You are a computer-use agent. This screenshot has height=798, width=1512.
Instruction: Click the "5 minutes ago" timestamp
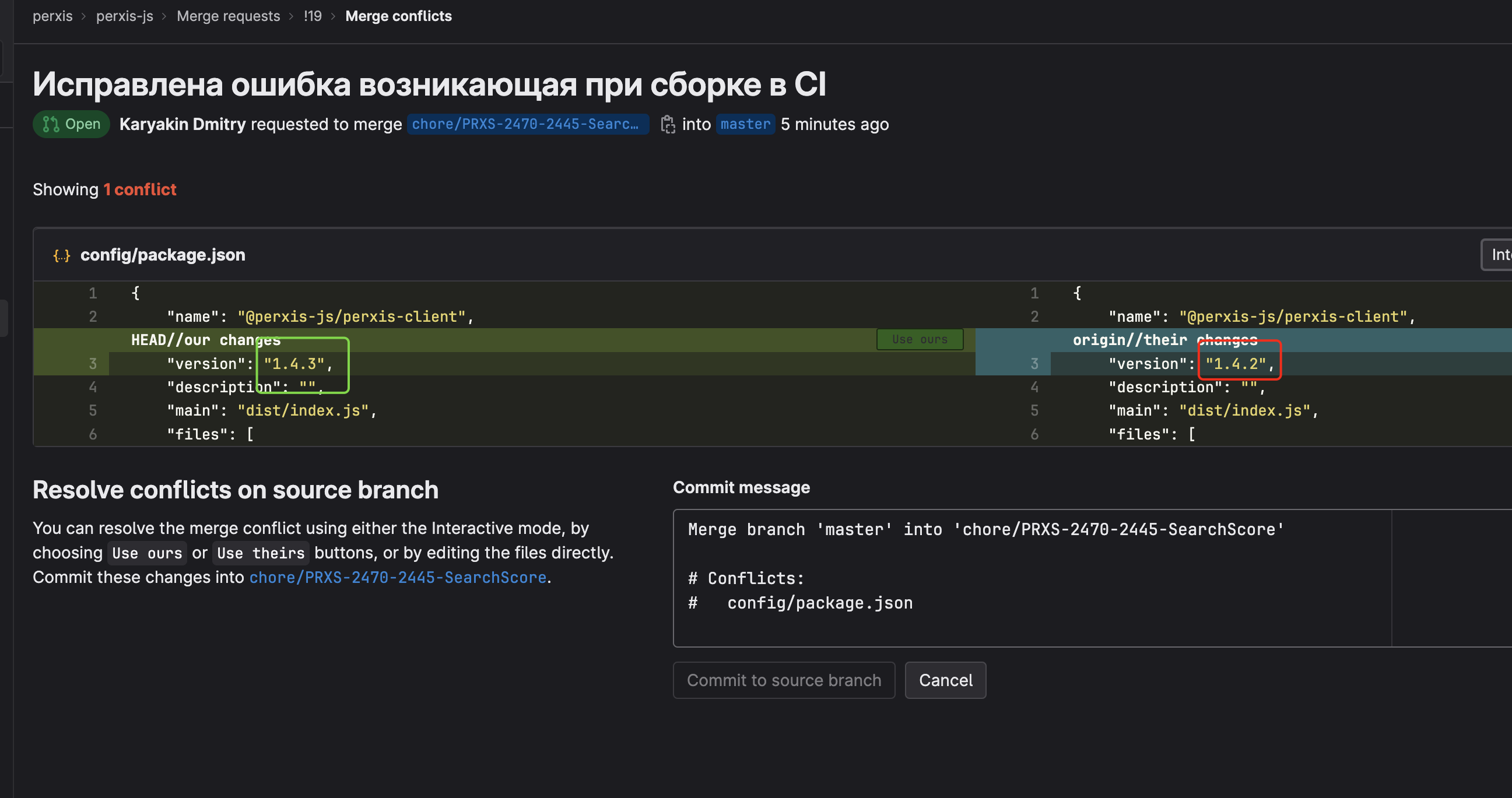[x=834, y=124]
